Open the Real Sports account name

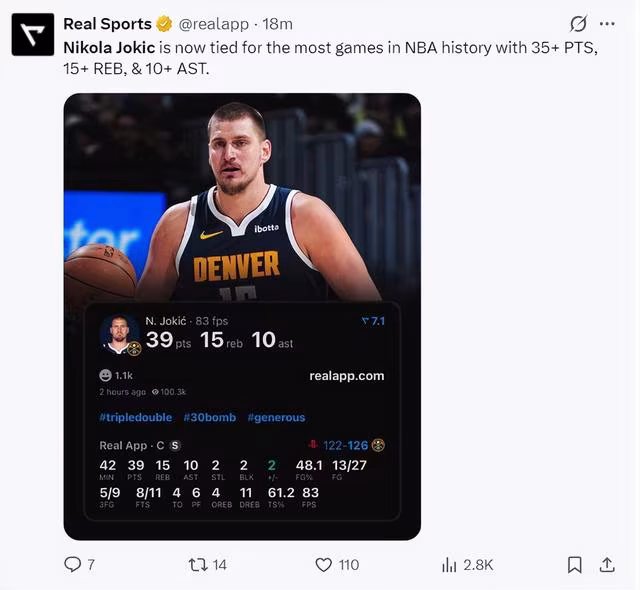tap(107, 24)
